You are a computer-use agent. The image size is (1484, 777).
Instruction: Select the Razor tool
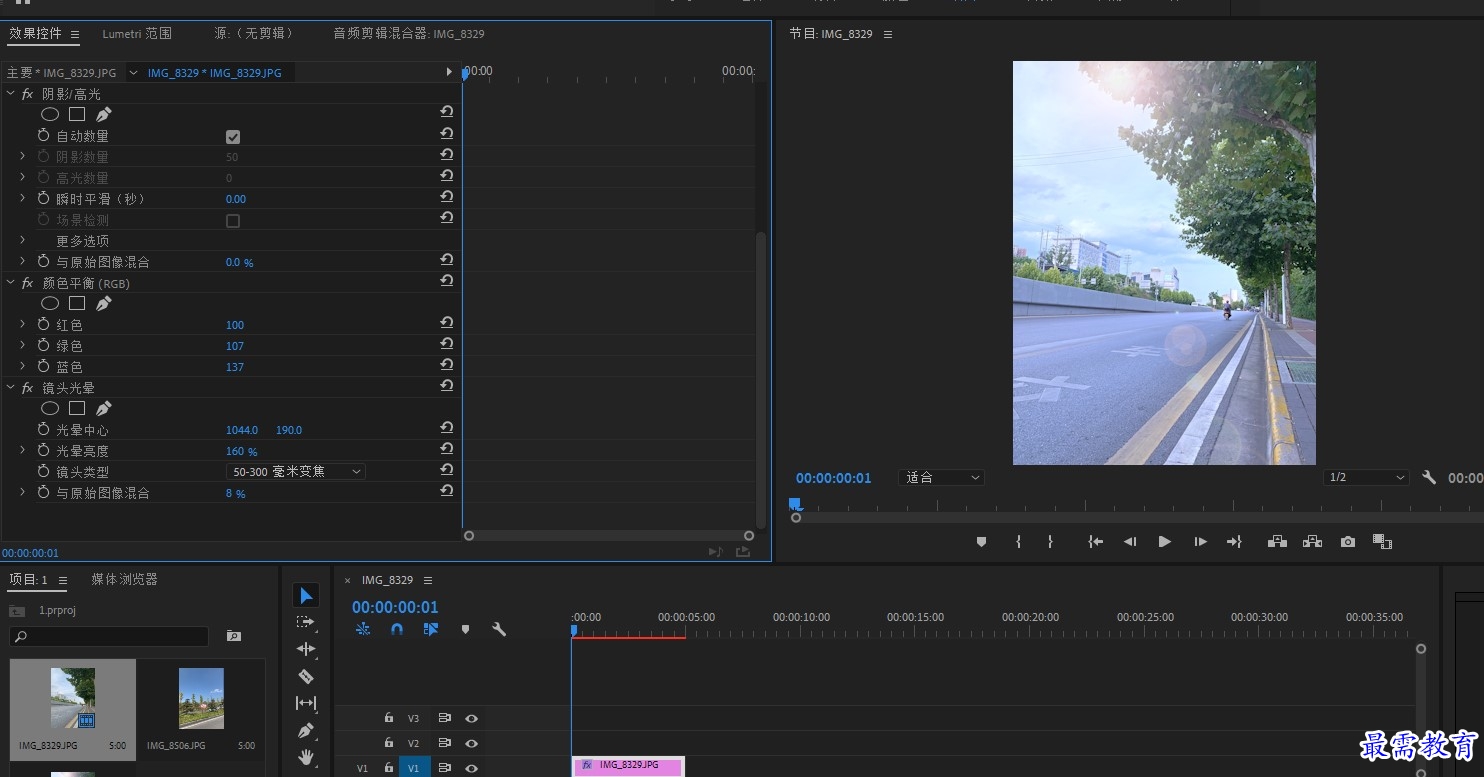pyautogui.click(x=306, y=676)
